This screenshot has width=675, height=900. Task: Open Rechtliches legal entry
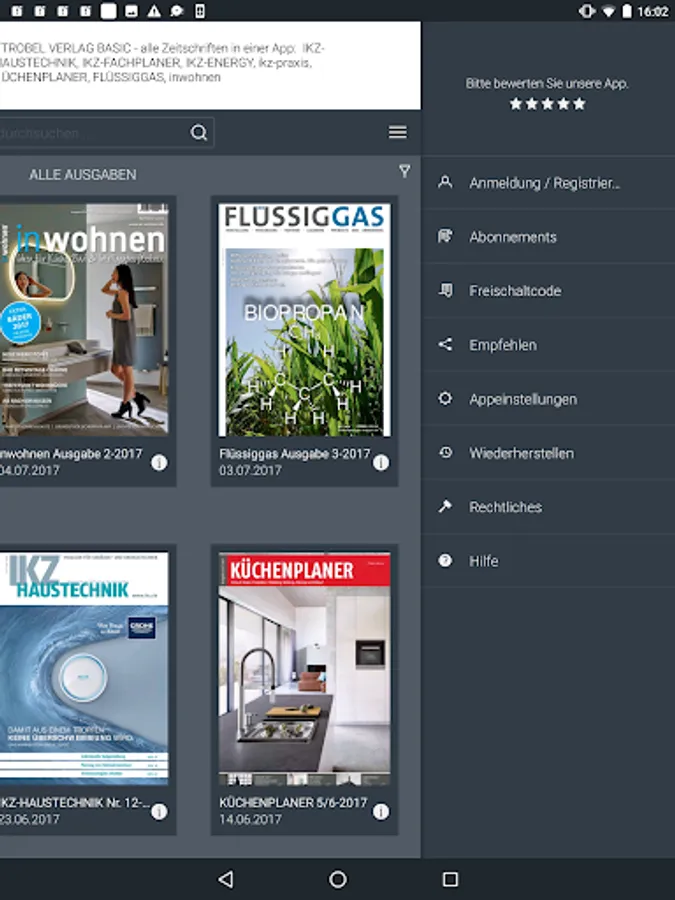click(548, 507)
